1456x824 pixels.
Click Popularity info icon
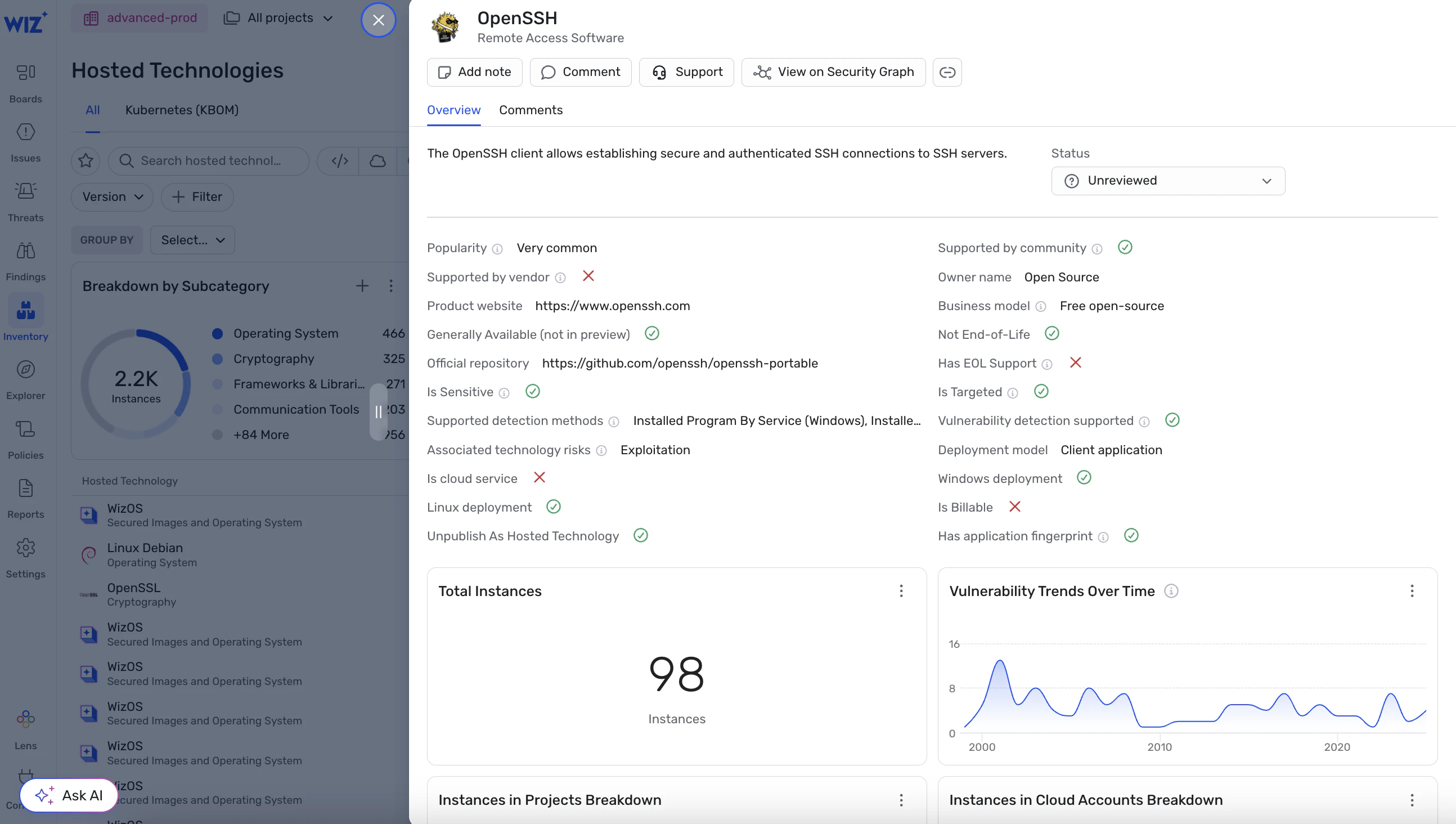coord(497,249)
